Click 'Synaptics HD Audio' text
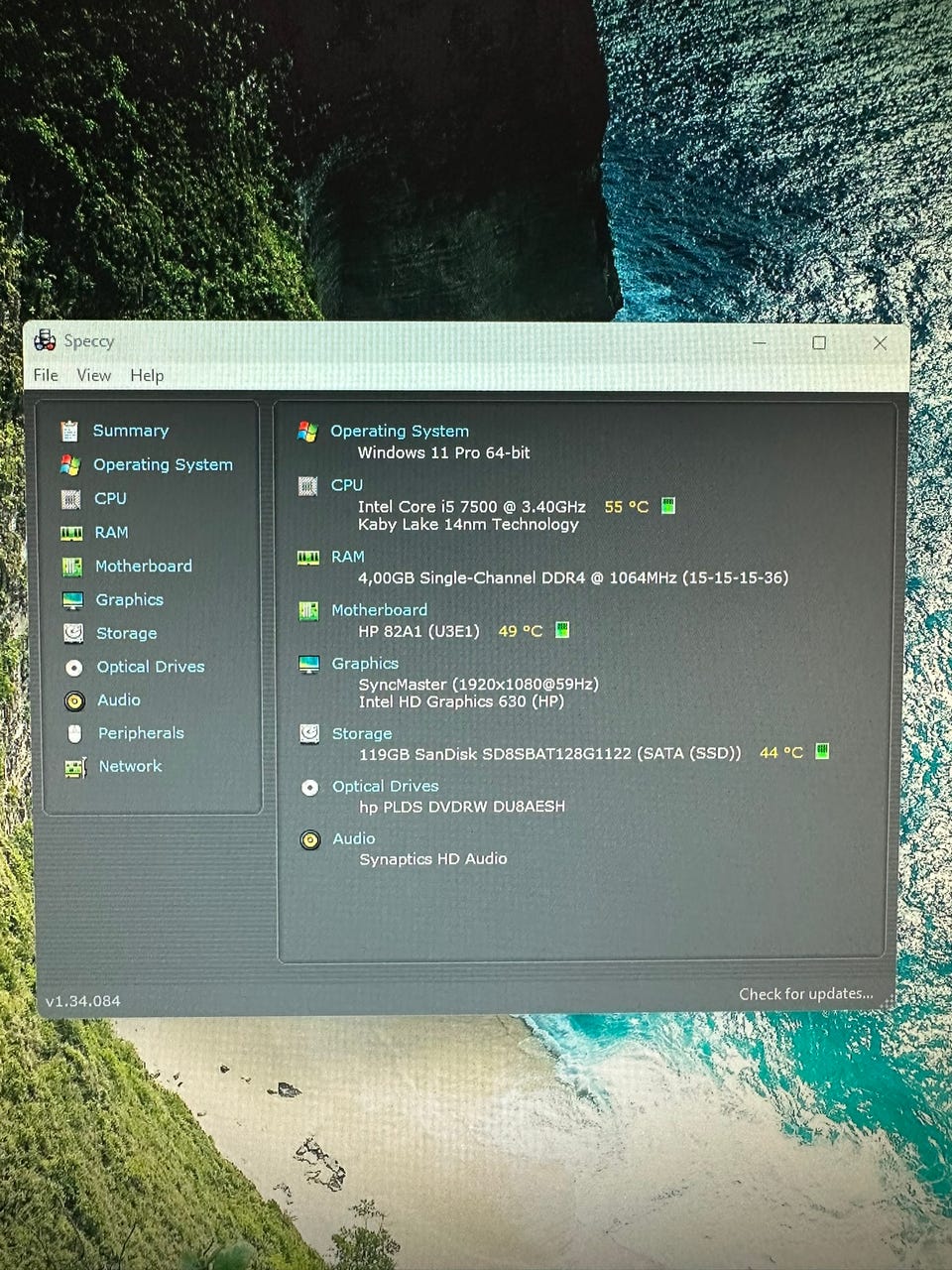952x1270 pixels. (x=433, y=859)
